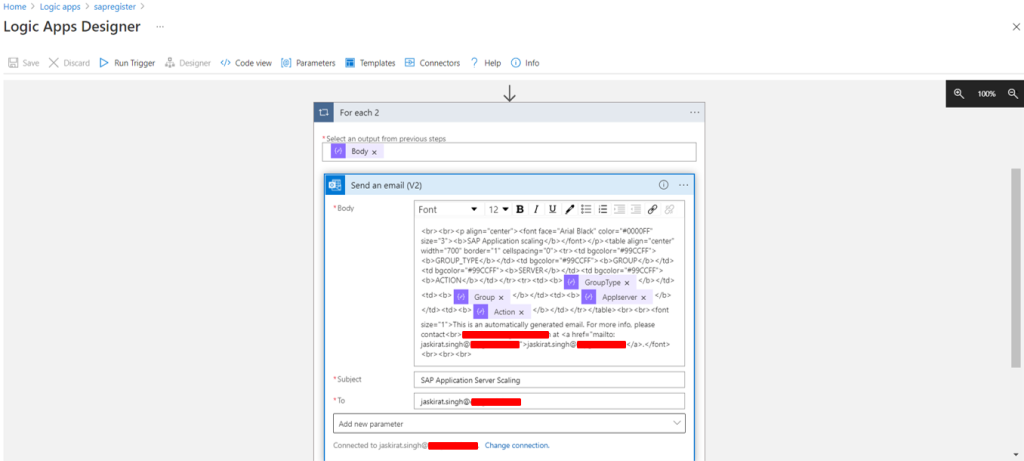Open For each 2 ellipsis menu

694,112
